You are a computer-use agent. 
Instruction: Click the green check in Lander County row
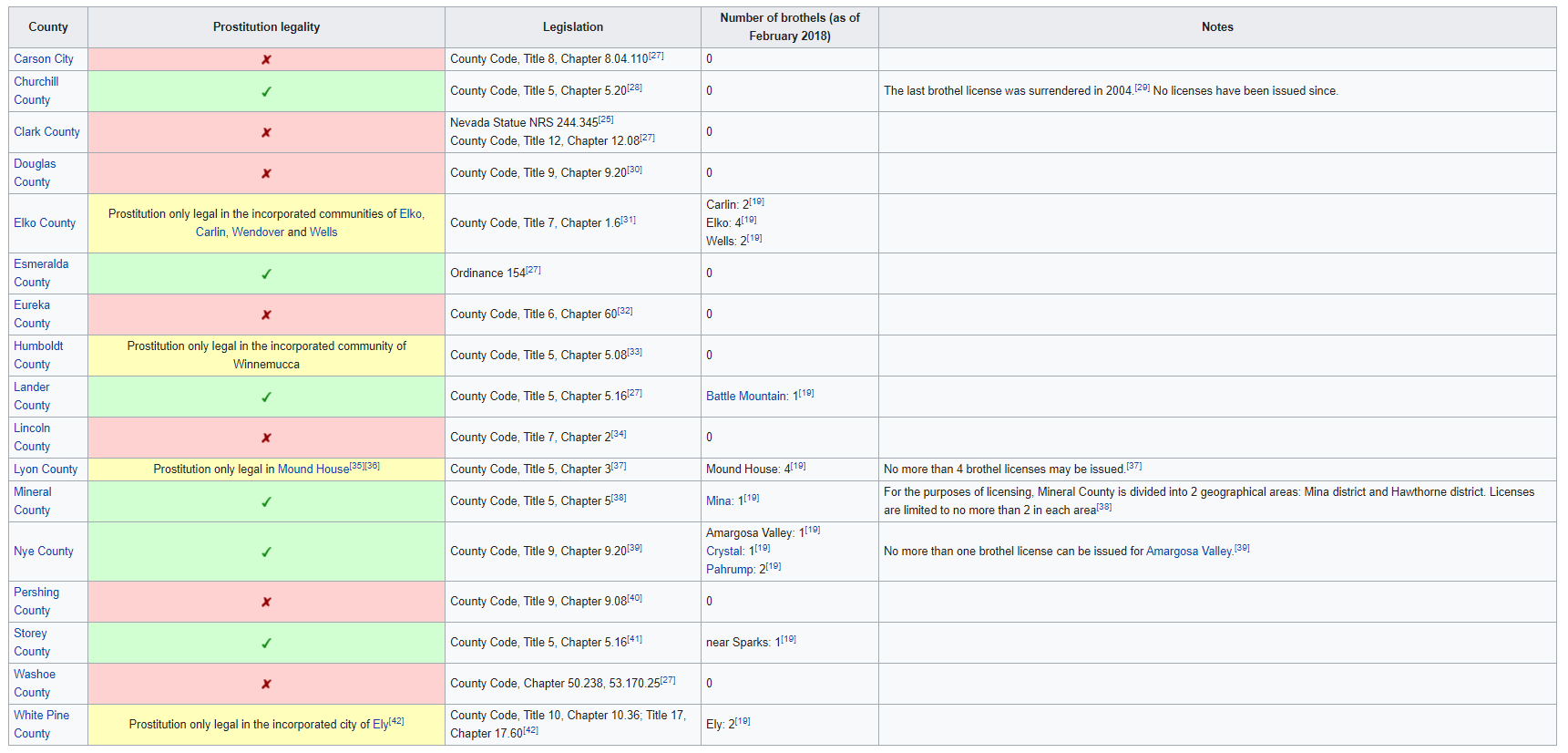coord(266,397)
